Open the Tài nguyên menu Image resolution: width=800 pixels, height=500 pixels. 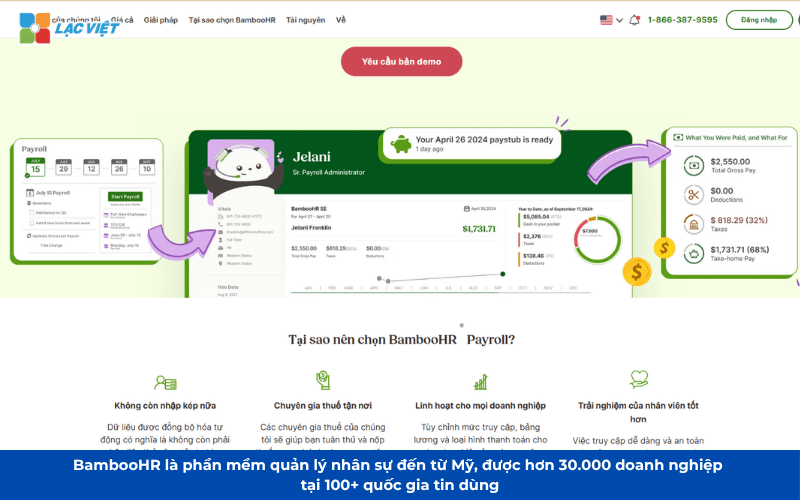(305, 20)
